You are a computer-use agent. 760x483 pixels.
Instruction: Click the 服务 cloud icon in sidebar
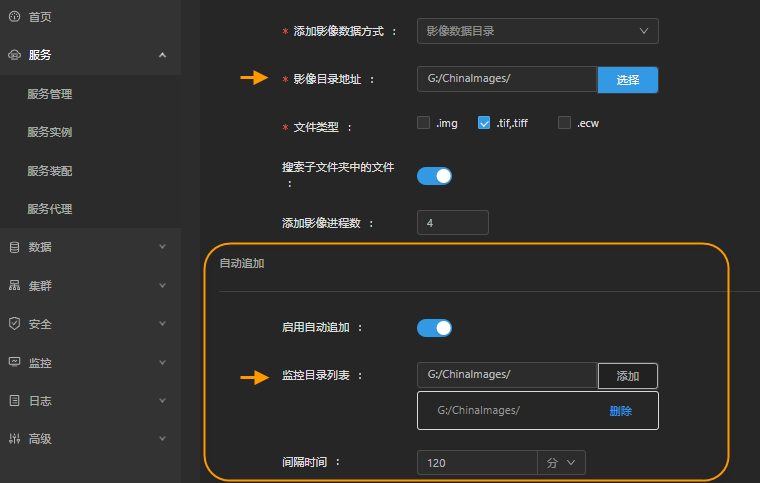click(x=14, y=55)
